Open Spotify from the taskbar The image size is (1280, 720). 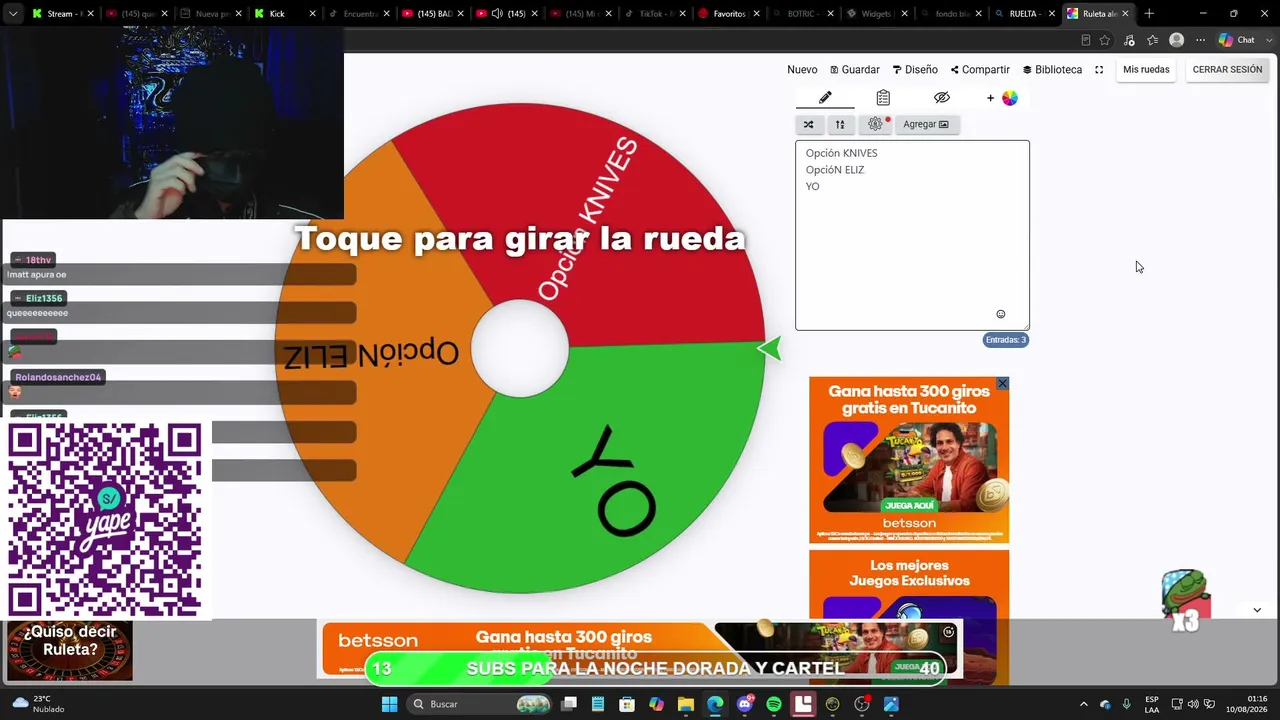point(774,704)
